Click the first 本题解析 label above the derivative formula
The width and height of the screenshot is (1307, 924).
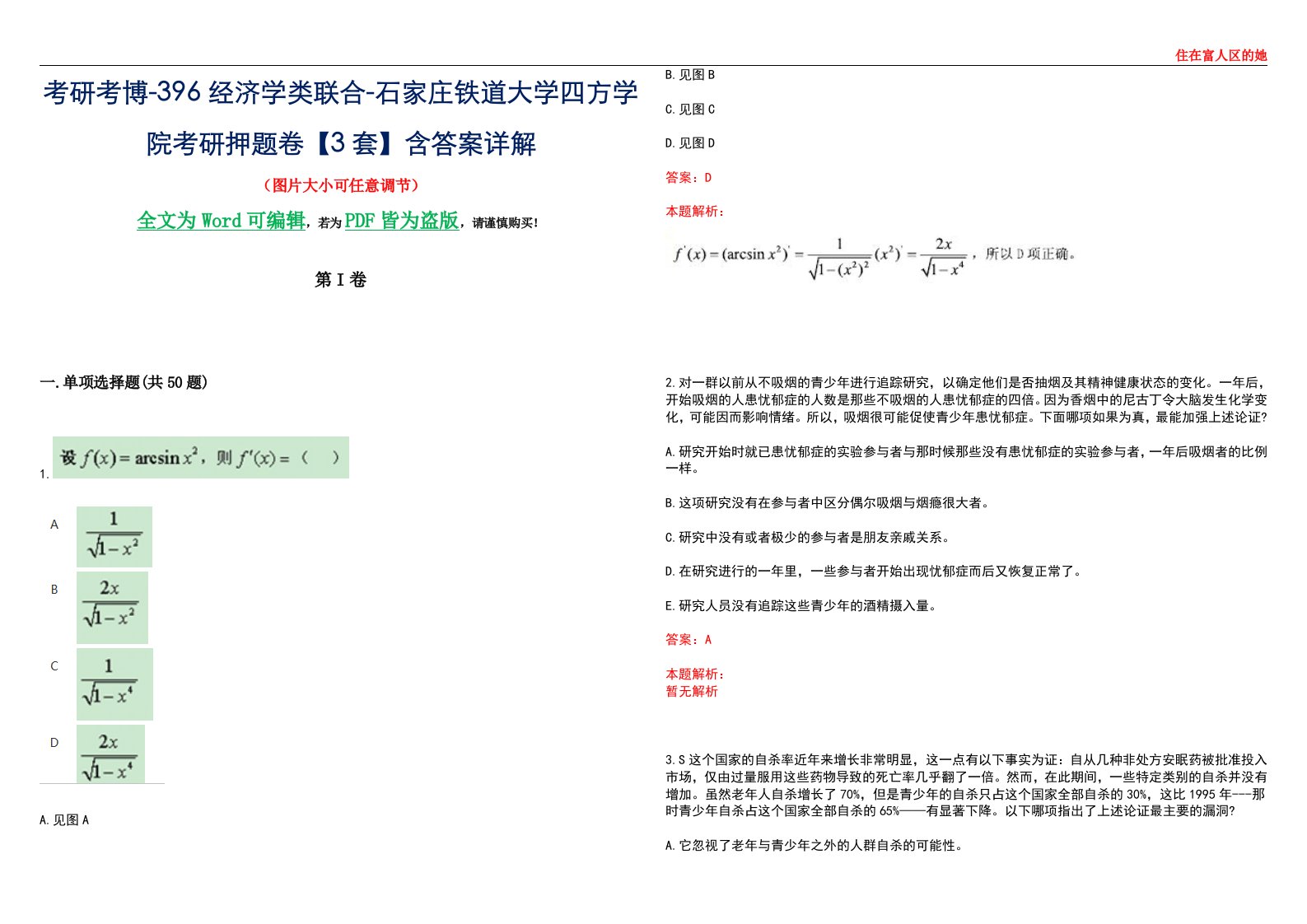[696, 212]
